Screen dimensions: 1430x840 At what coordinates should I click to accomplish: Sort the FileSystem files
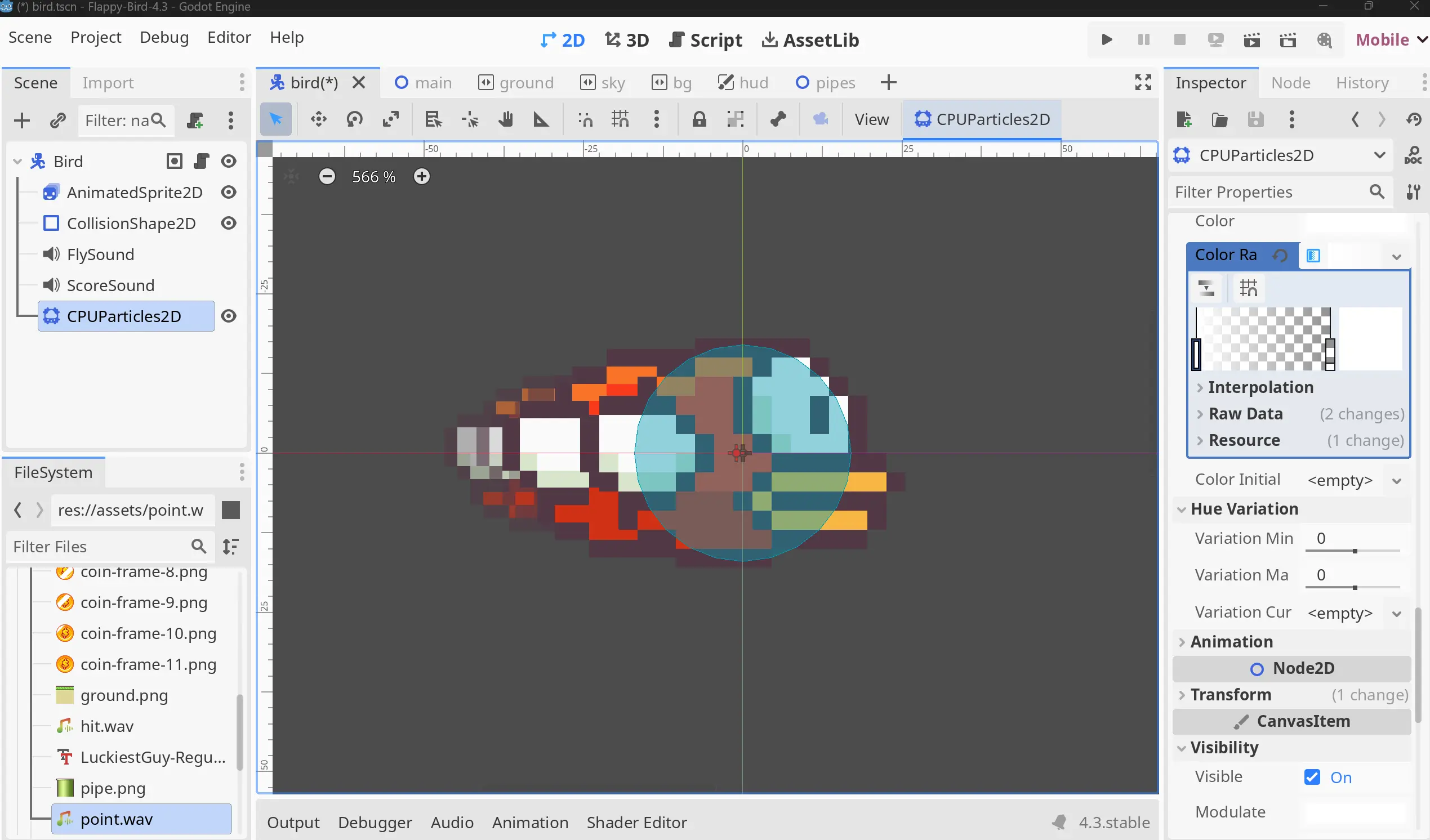[x=230, y=547]
